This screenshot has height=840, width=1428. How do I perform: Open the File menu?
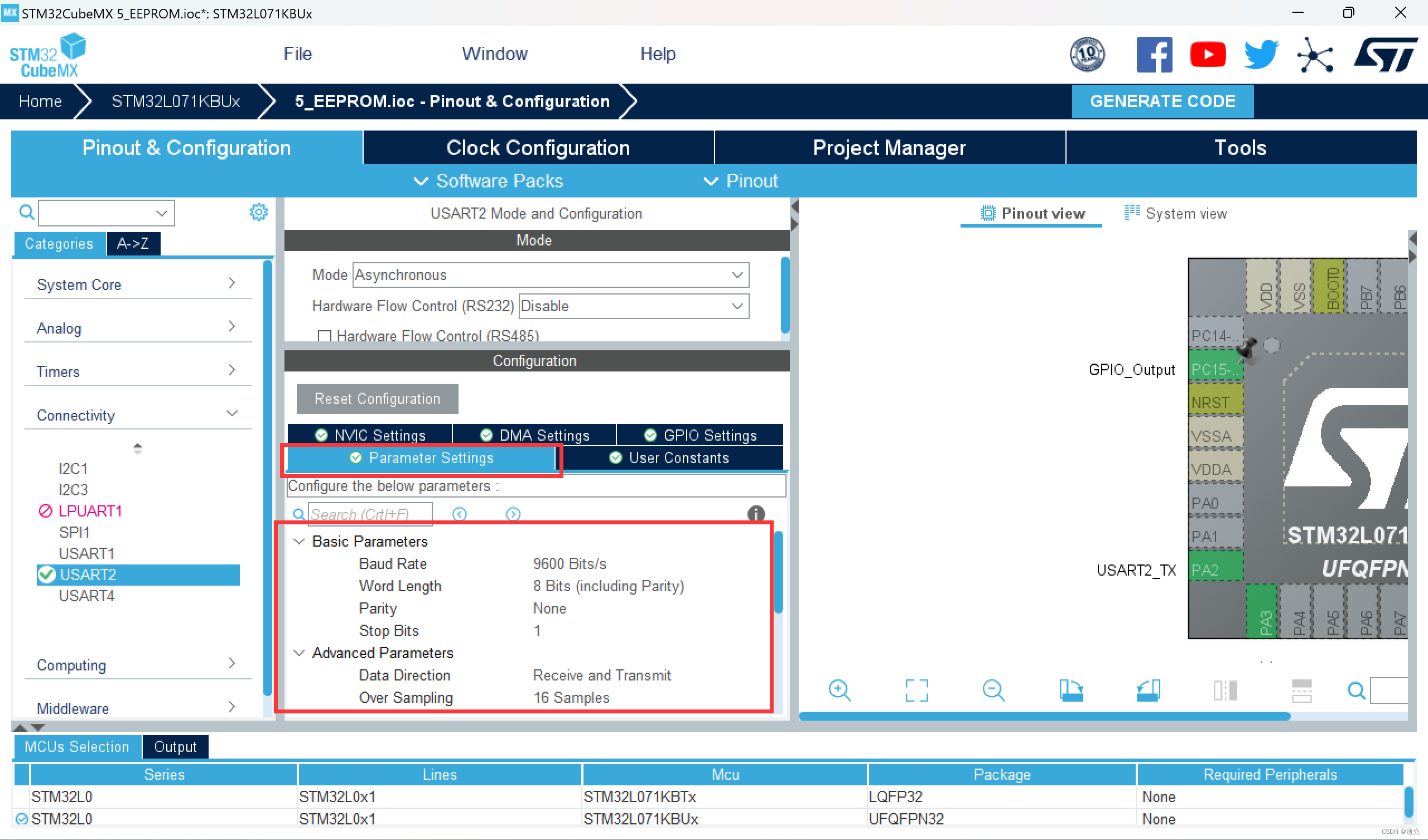pyautogui.click(x=297, y=54)
